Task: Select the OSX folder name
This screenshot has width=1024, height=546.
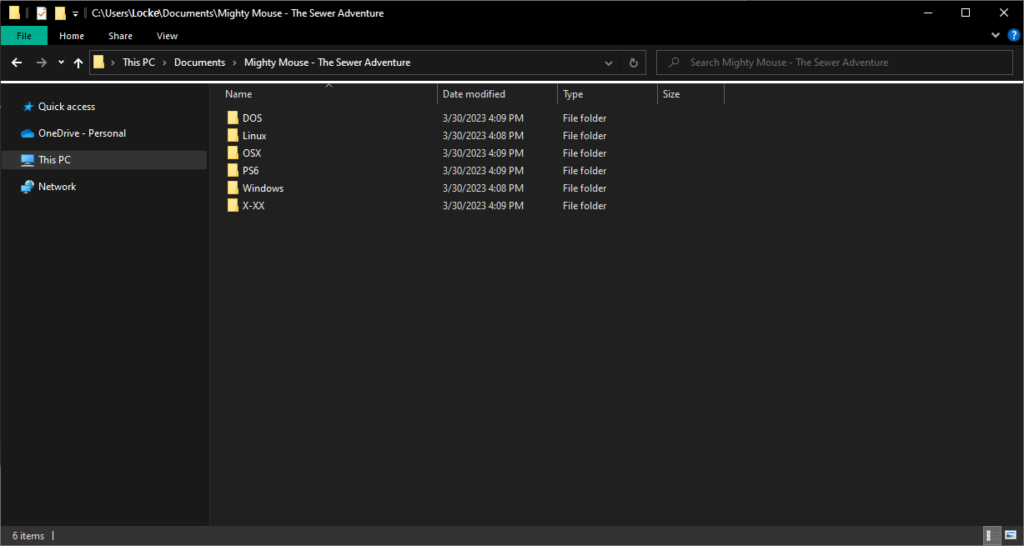Action: [251, 153]
